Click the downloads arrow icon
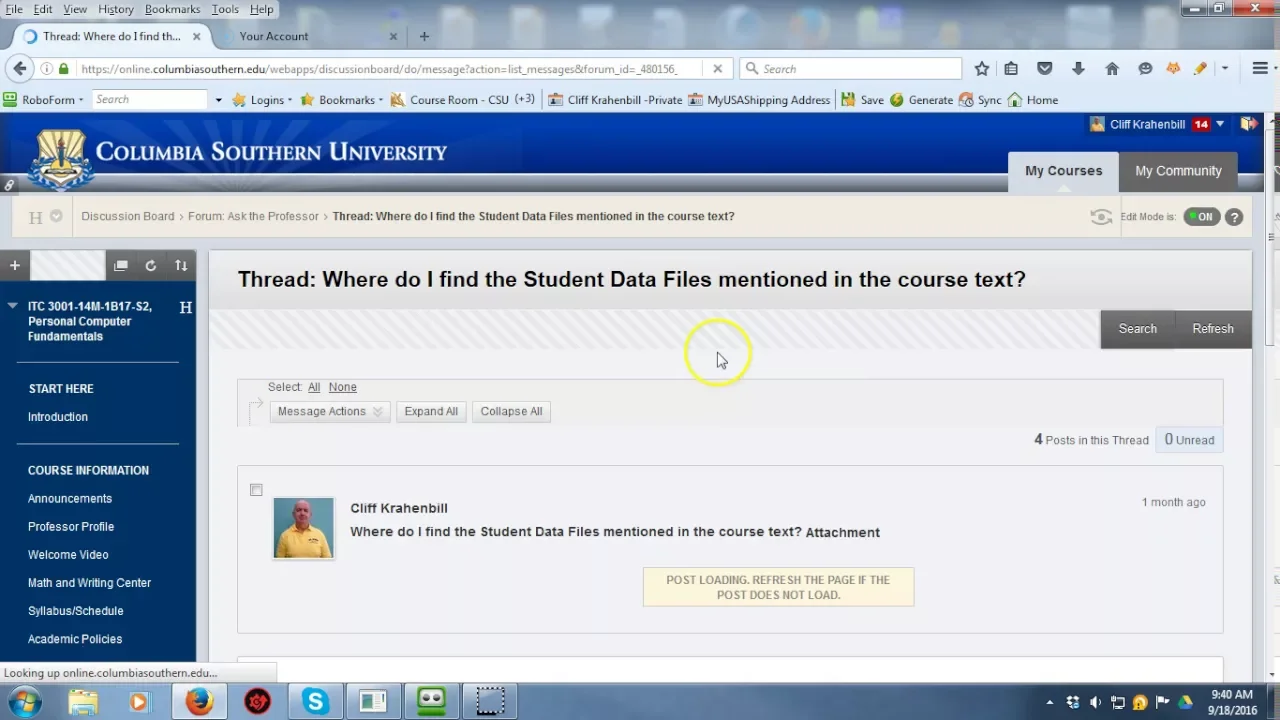1280x720 pixels. (1078, 68)
